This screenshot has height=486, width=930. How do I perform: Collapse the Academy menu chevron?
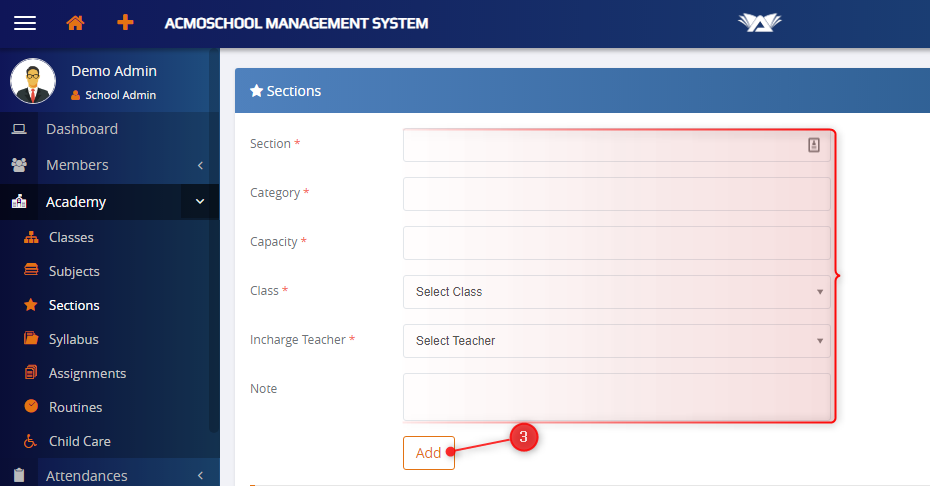199,202
